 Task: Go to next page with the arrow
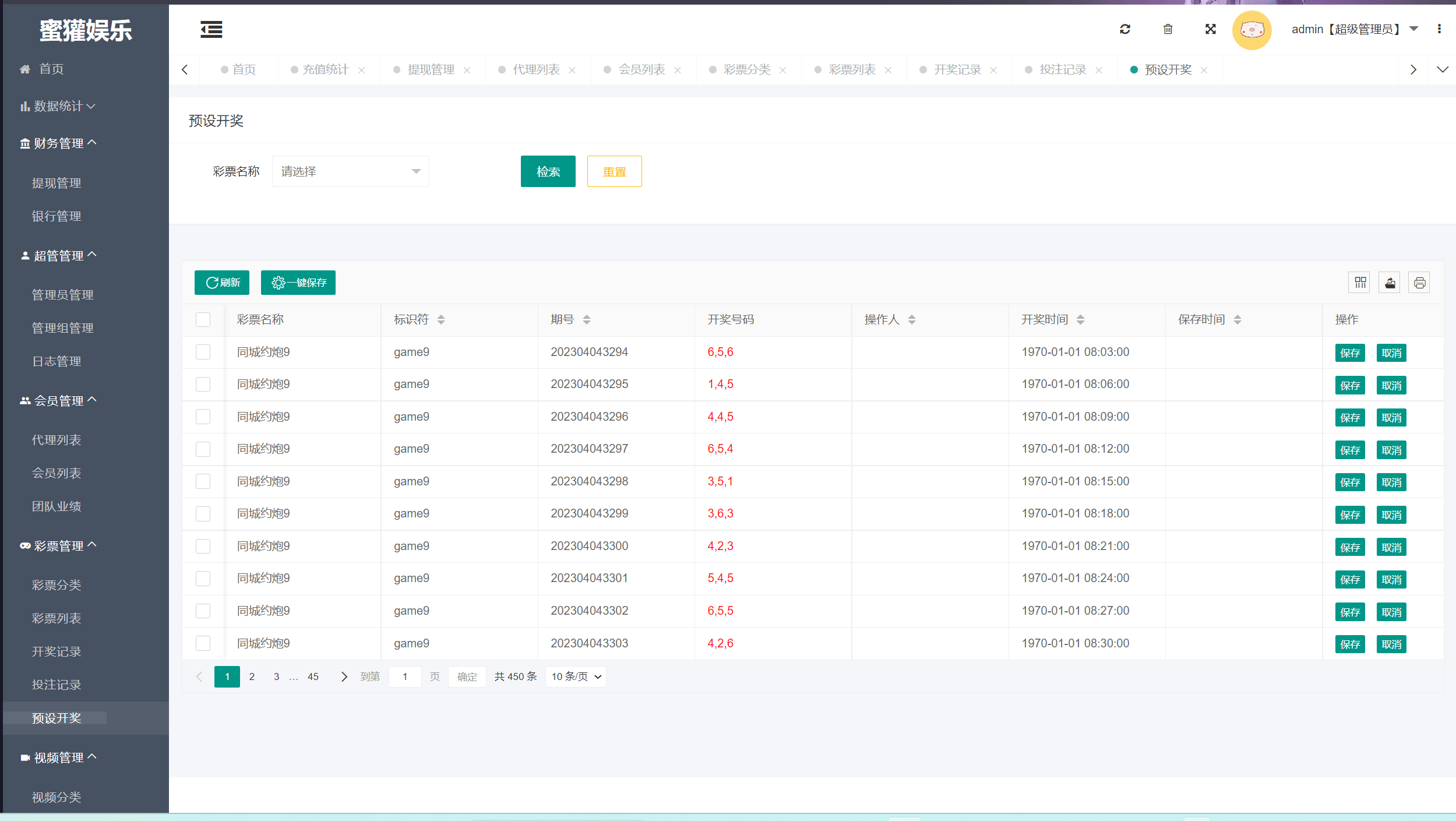[344, 676]
